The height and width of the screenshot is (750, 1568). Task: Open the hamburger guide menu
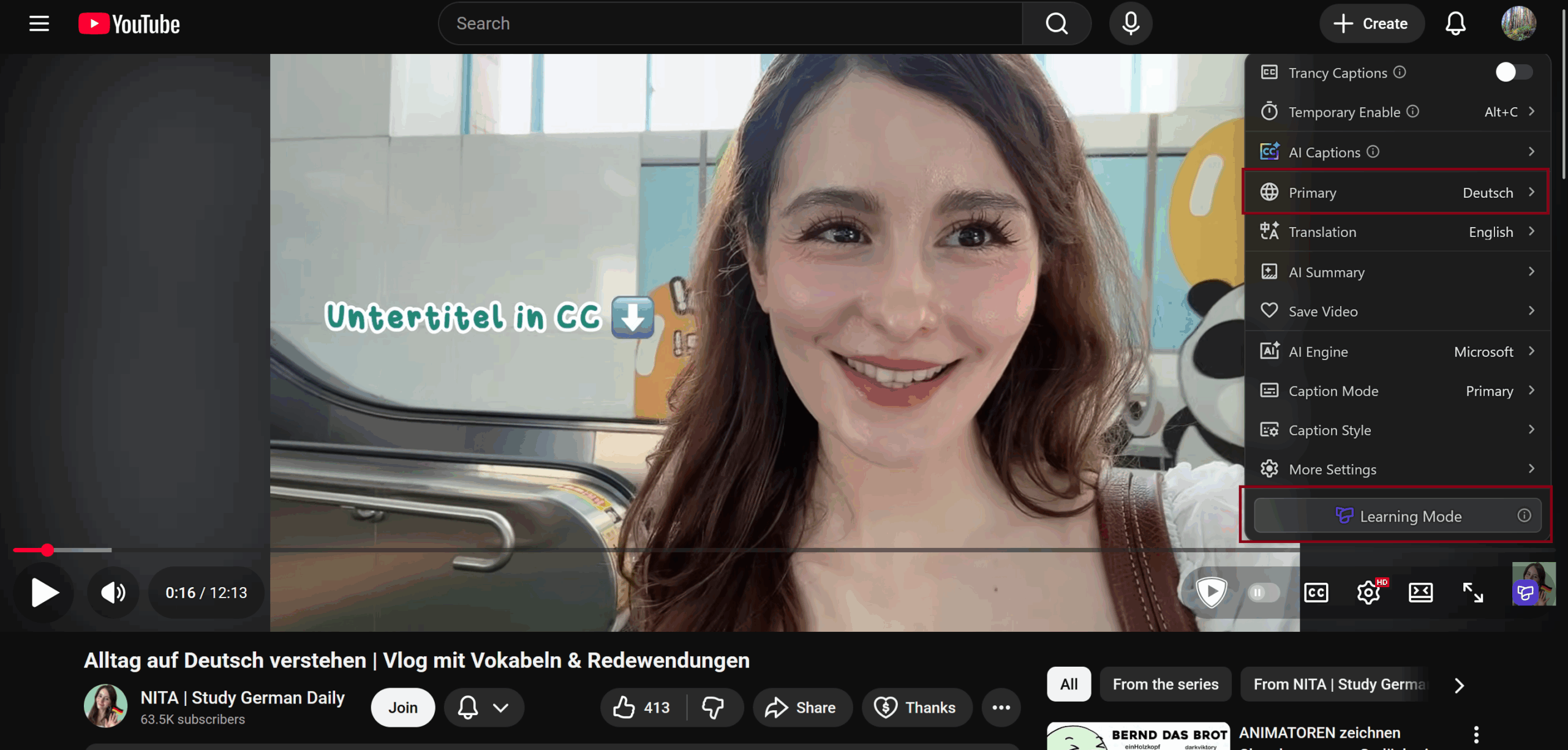[x=39, y=24]
